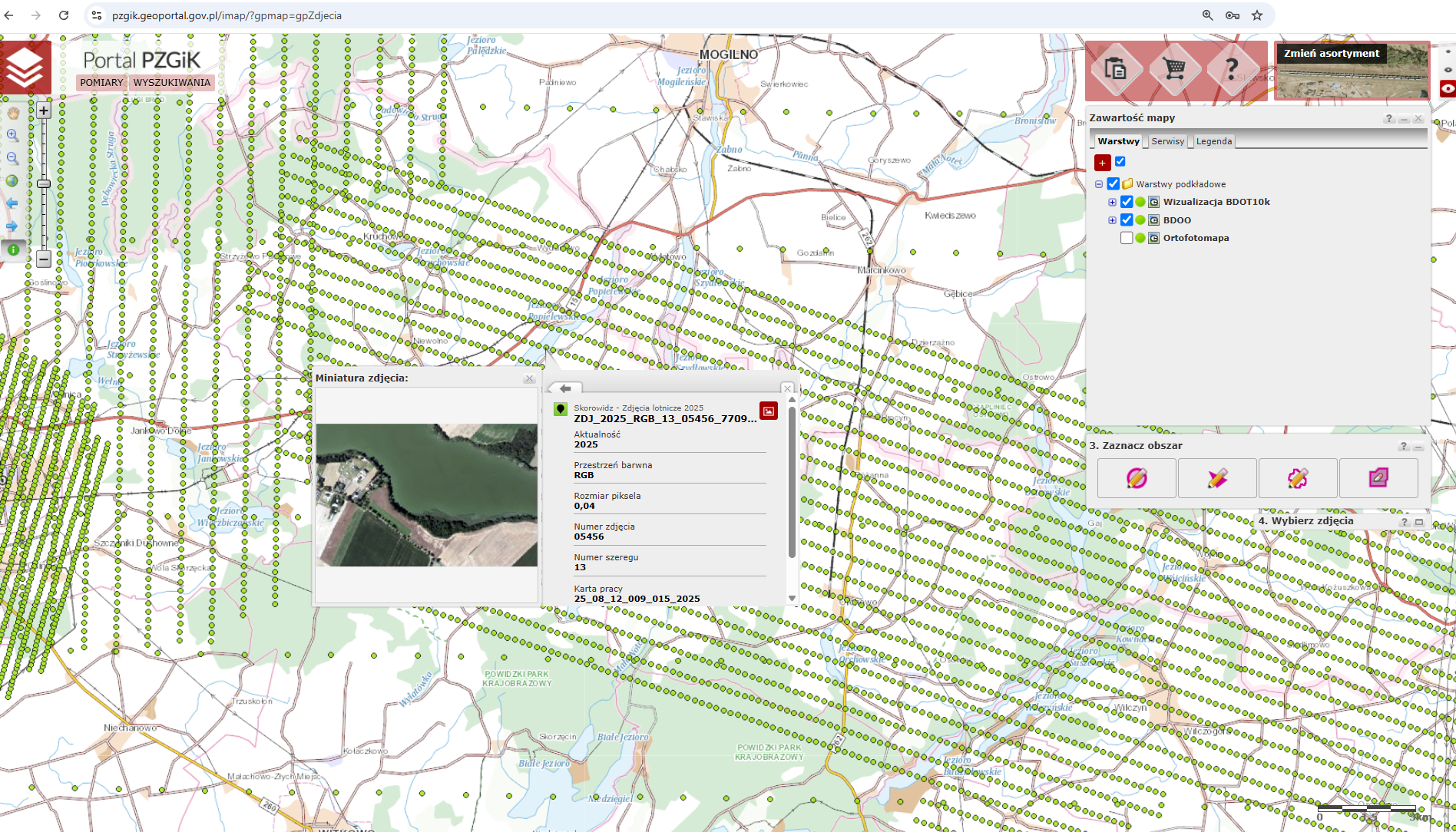Viewport: 1456px width, 832px height.
Task: Switch to the Legenda tab
Action: 1213,141
